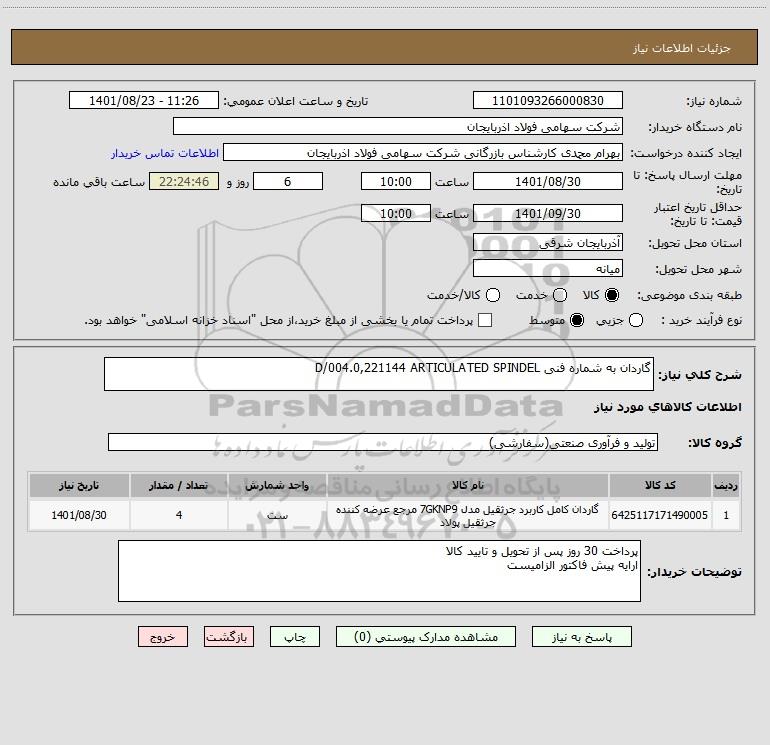Image resolution: width=770 pixels, height=745 pixels.
Task: Choose the متوسط purchase type option
Action: click(577, 320)
